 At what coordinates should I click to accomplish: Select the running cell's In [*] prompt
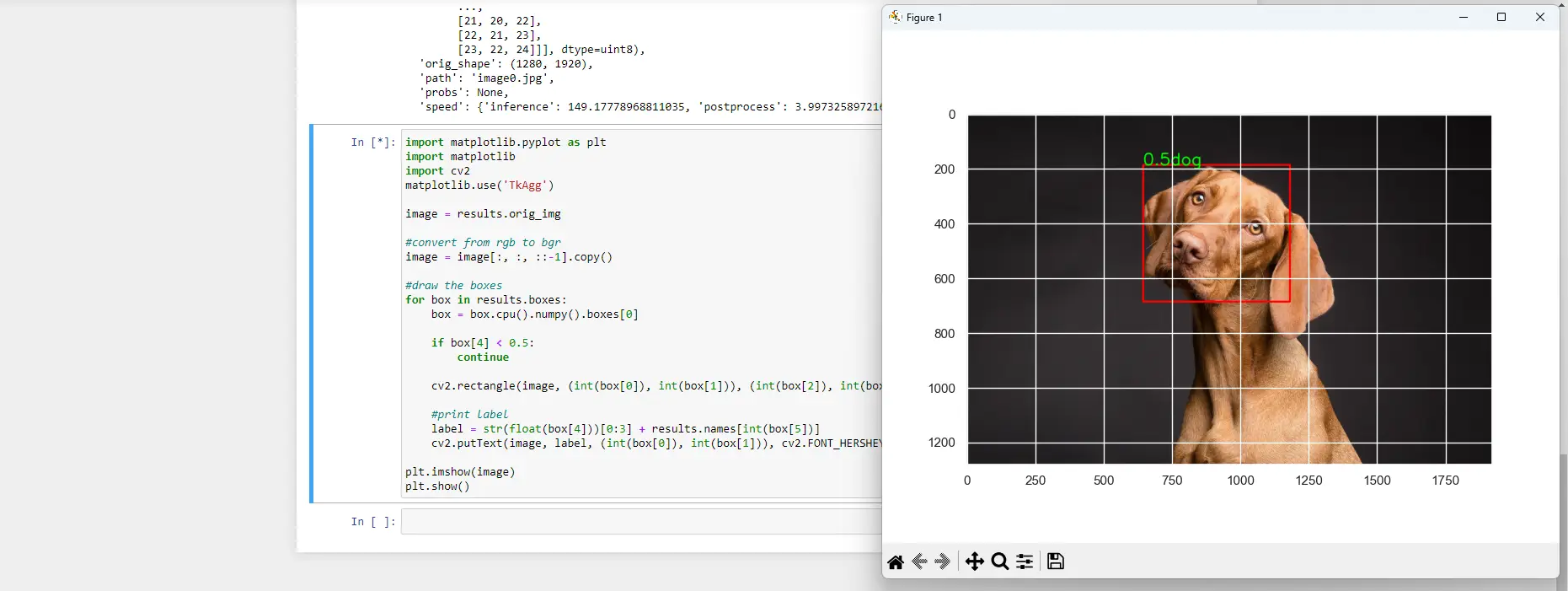(x=372, y=142)
